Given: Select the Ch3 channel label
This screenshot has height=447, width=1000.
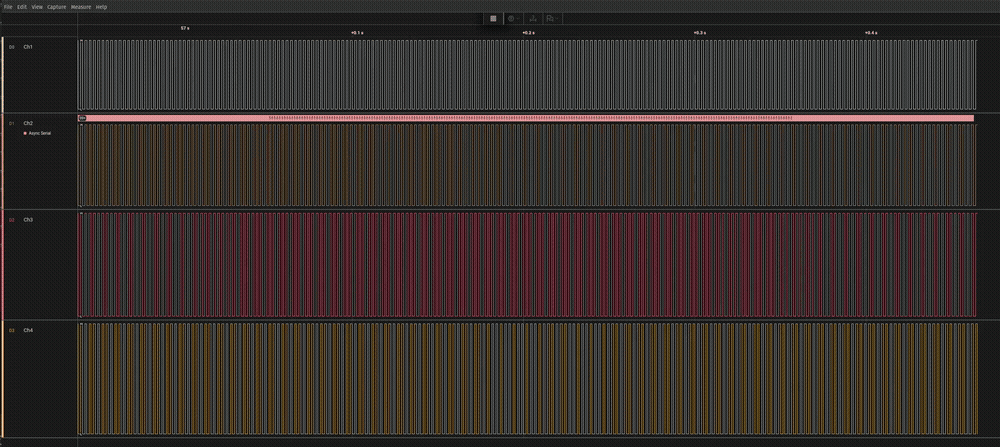Looking at the screenshot, I should point(28,219).
